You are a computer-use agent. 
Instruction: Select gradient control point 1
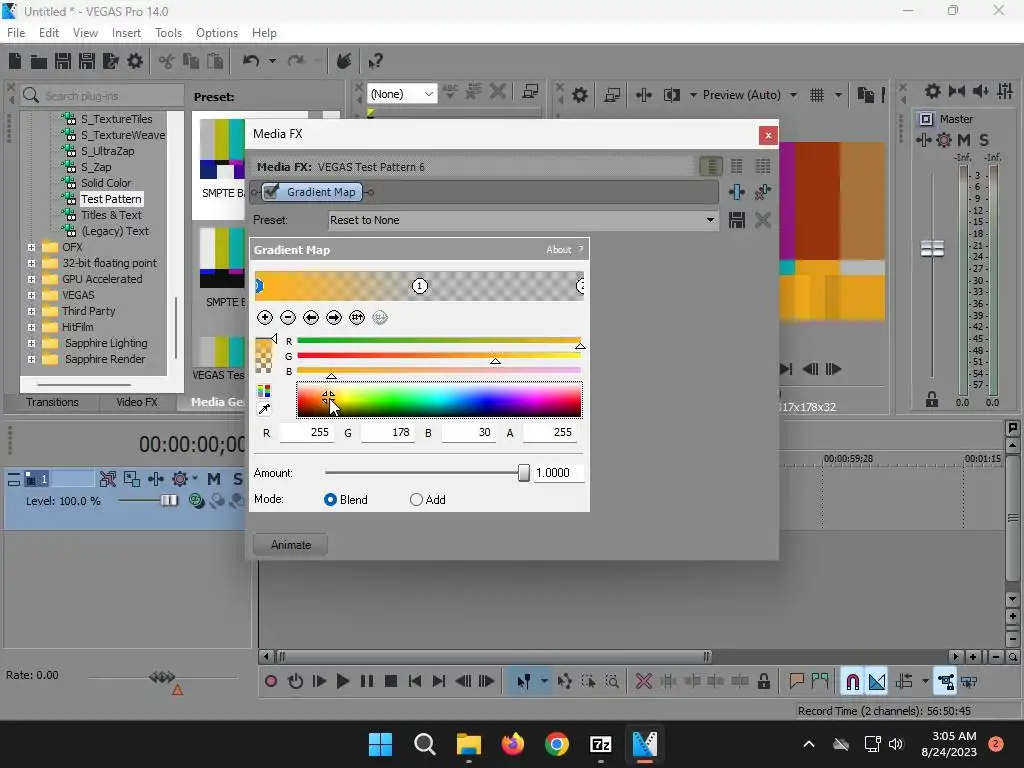pos(419,286)
